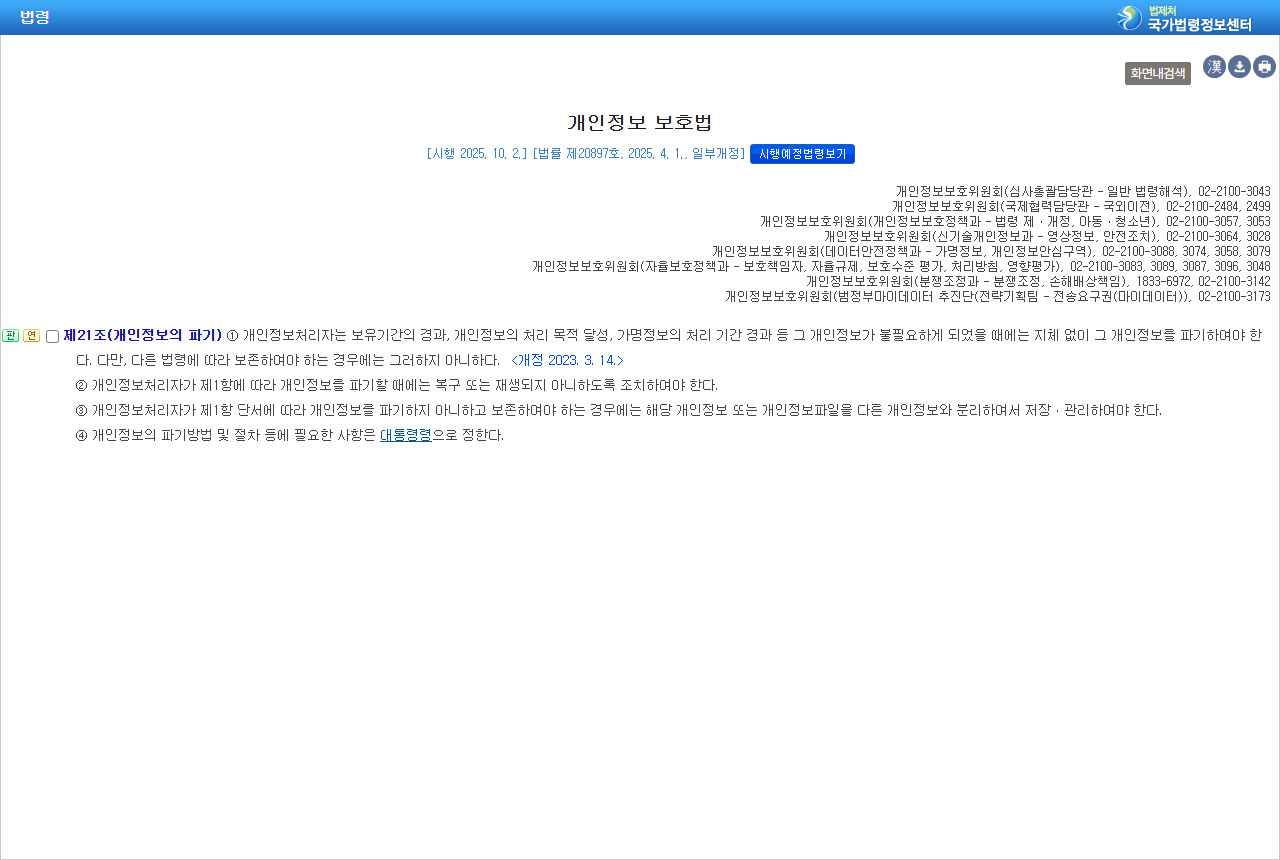Click paragraph ② about 복구 또는 재생되지 아니하도록
The width and height of the screenshot is (1280, 860).
tap(397, 385)
